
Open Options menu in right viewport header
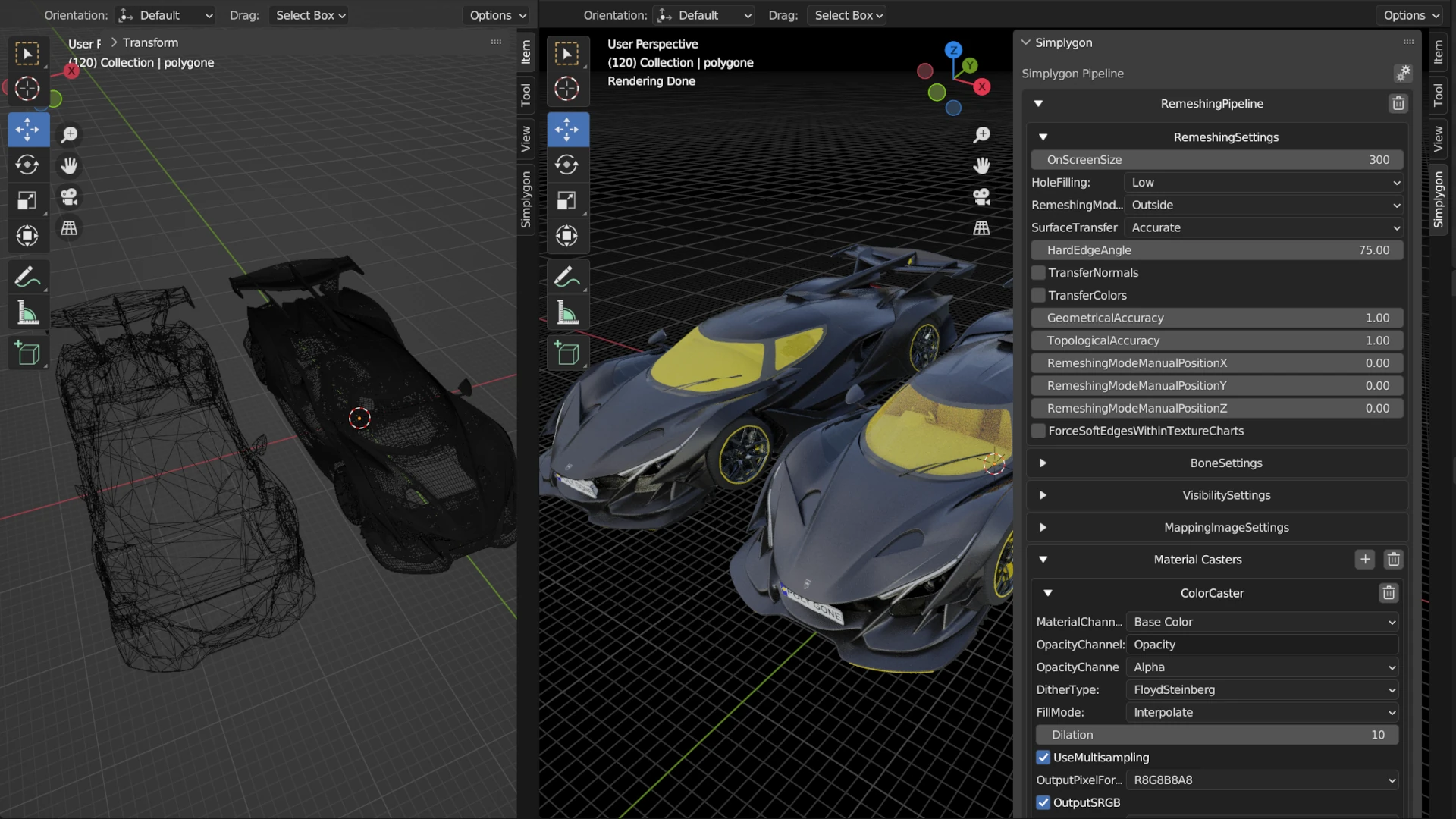tap(1411, 15)
